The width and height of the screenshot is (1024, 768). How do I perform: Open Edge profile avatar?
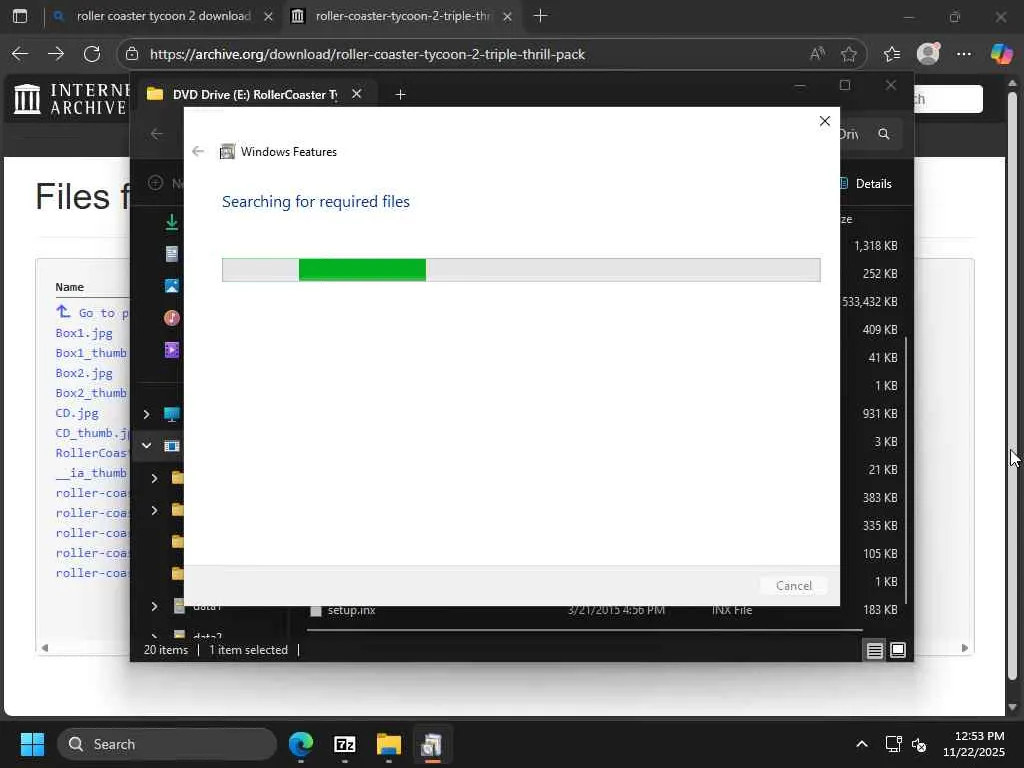click(x=928, y=54)
